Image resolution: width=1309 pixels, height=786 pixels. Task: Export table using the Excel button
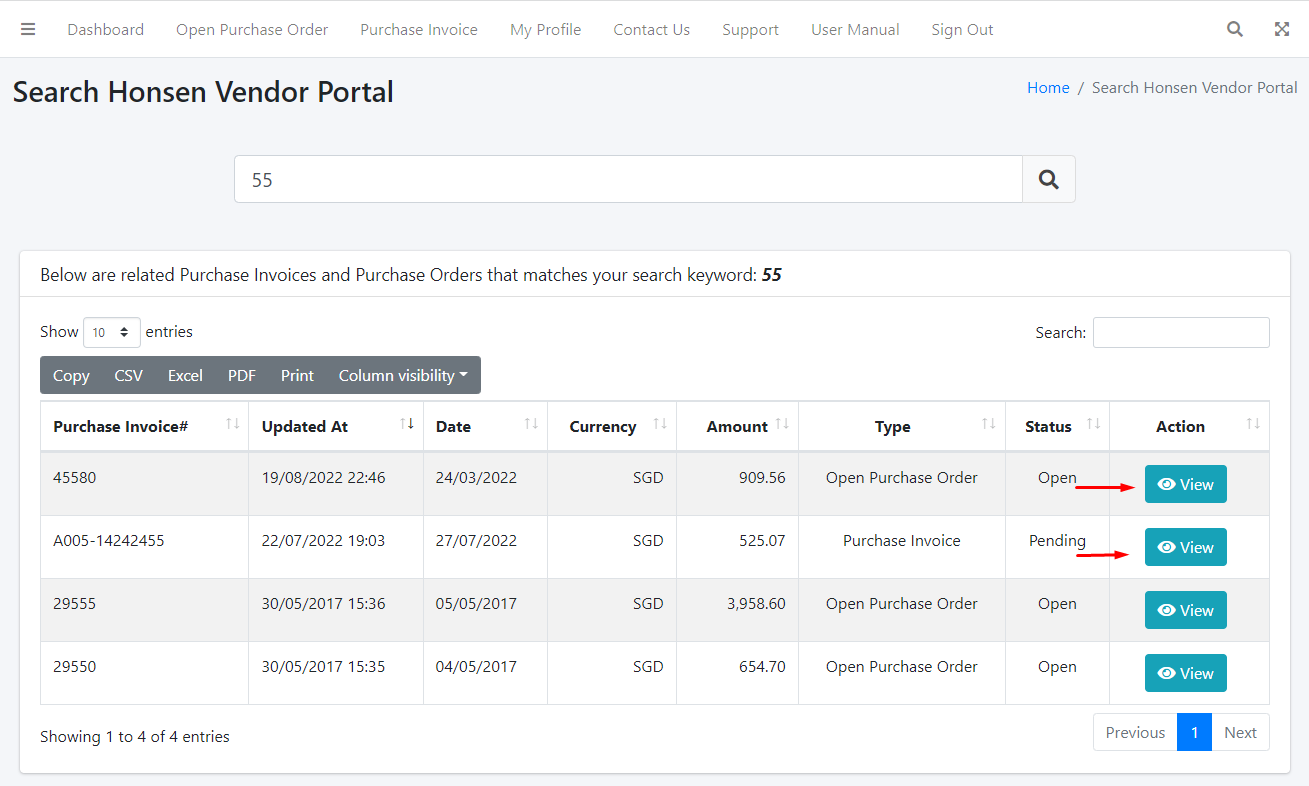click(x=185, y=375)
